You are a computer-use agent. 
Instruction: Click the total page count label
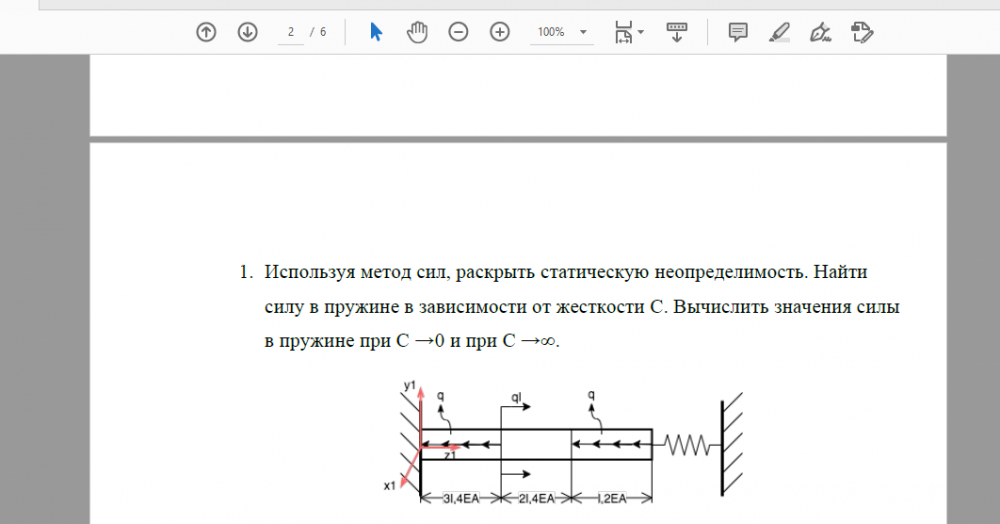323,32
